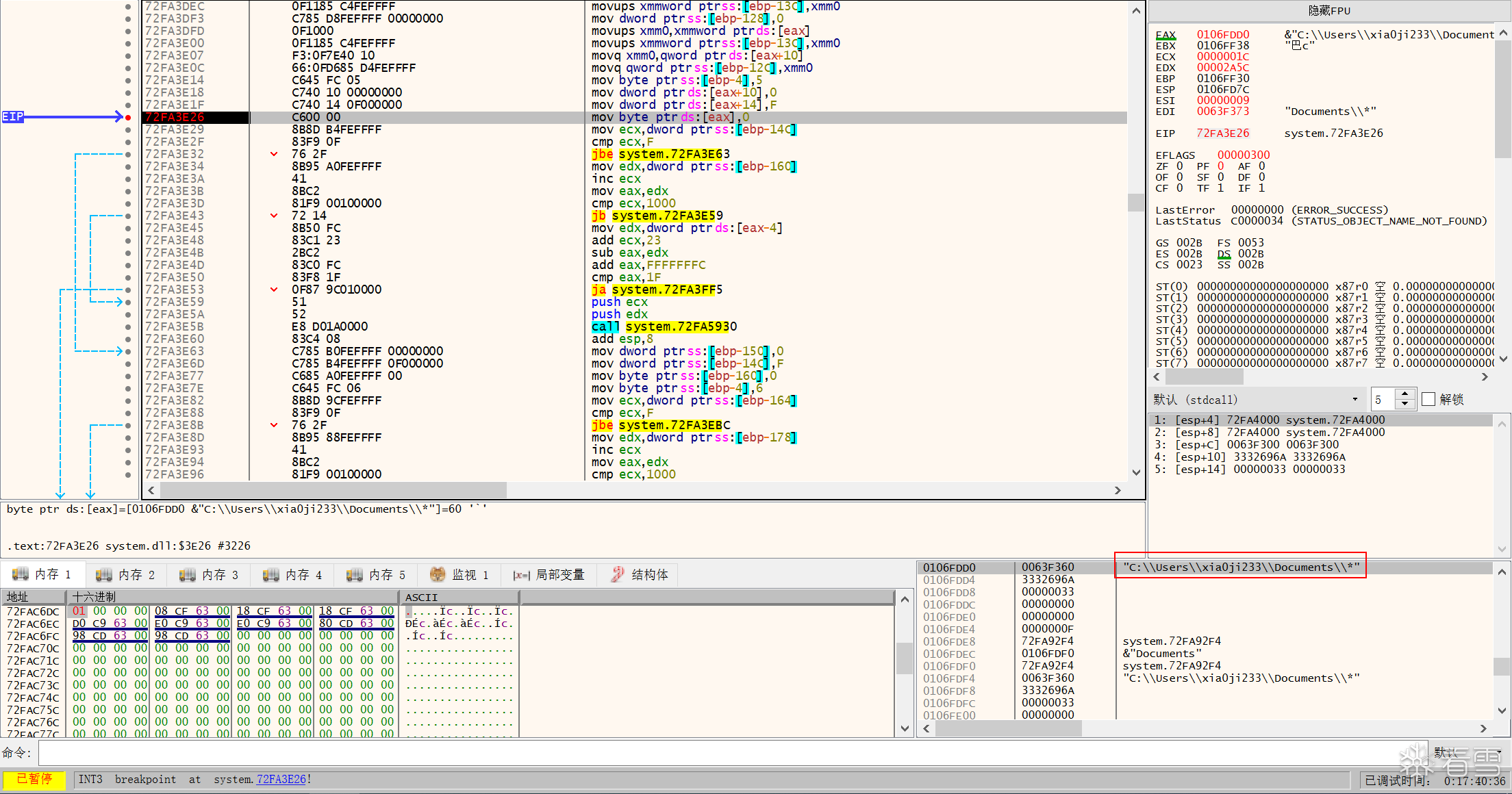Click red jump arrow at 72FA3E32
The height and width of the screenshot is (794, 1512).
[x=274, y=154]
